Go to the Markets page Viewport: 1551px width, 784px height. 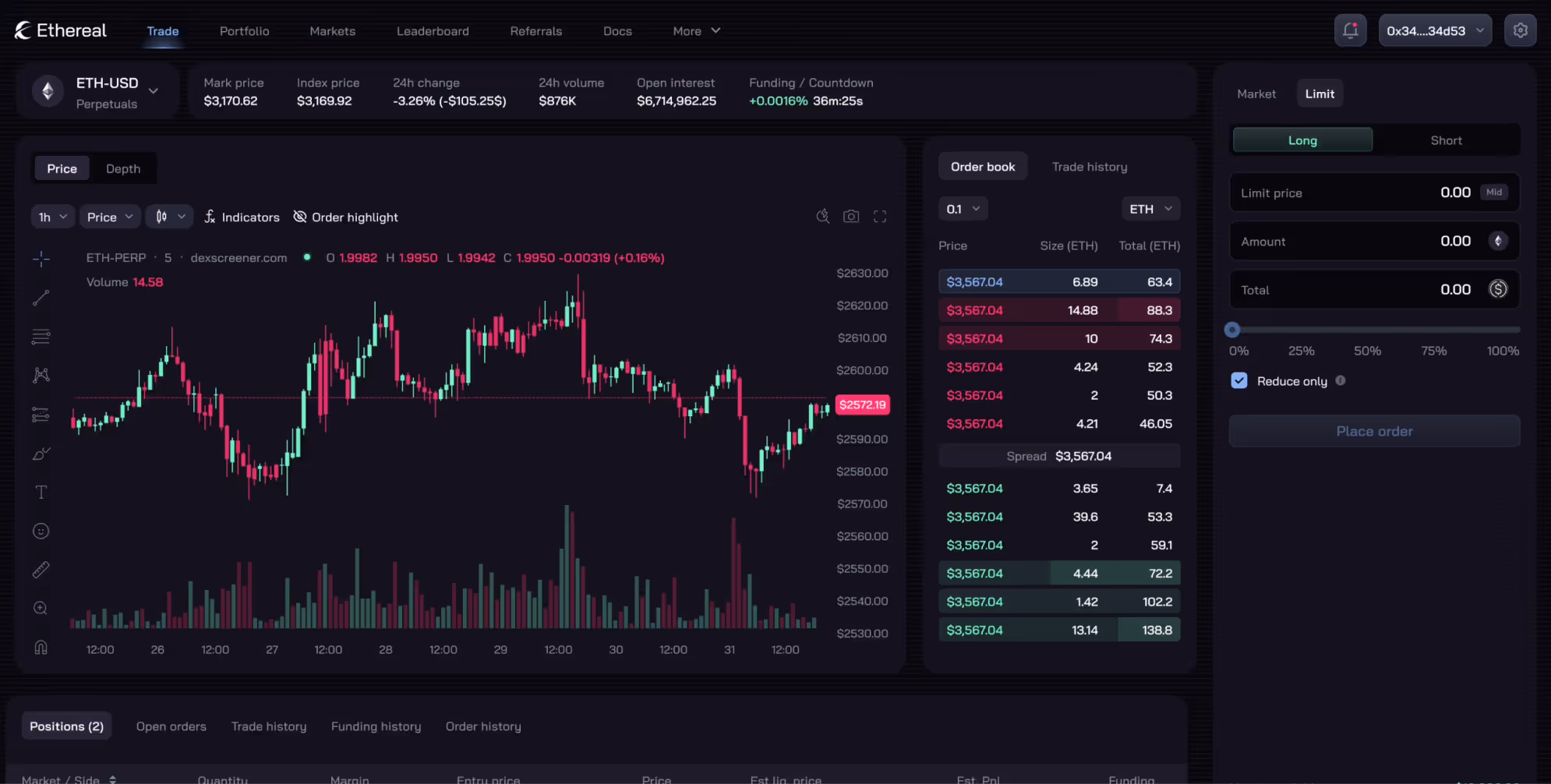pos(333,31)
